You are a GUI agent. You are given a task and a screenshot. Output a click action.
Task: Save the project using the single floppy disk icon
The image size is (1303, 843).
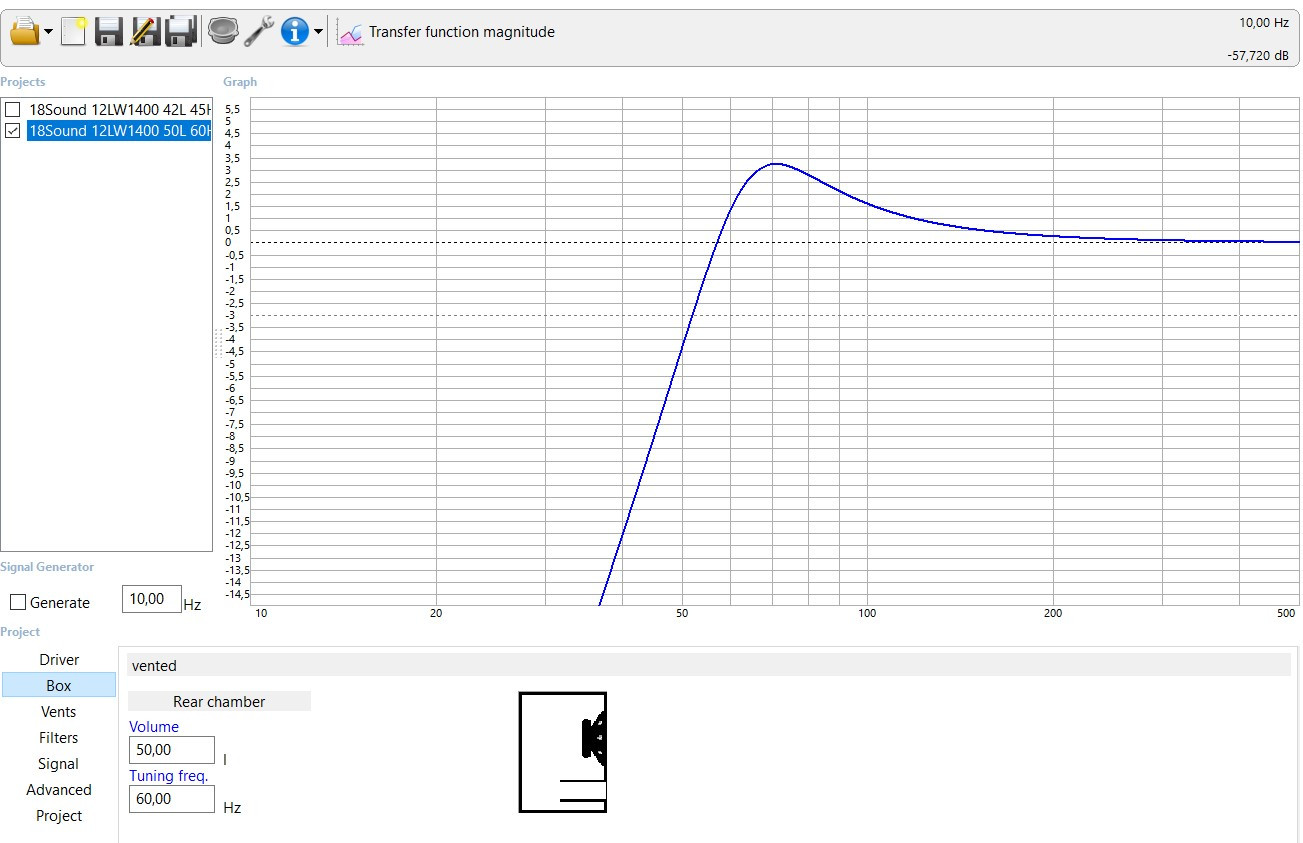coord(108,32)
